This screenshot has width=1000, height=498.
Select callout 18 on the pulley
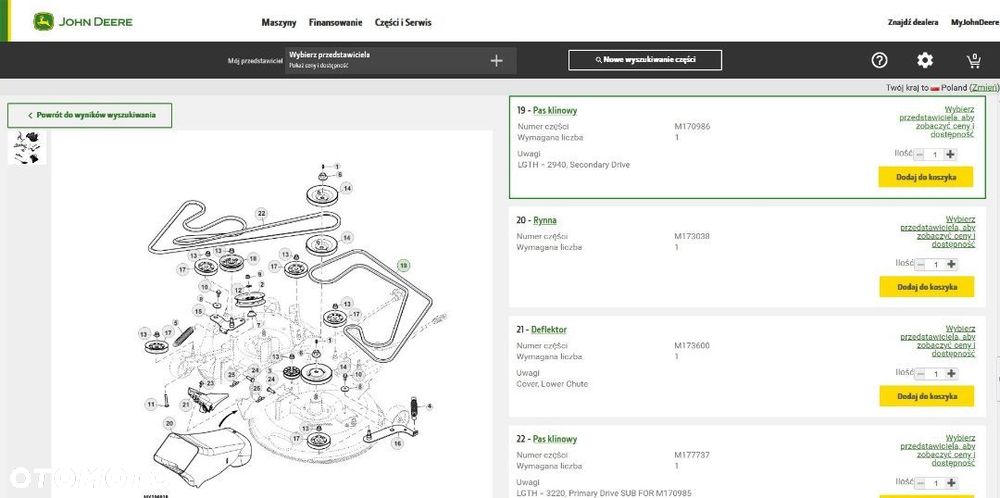click(253, 258)
